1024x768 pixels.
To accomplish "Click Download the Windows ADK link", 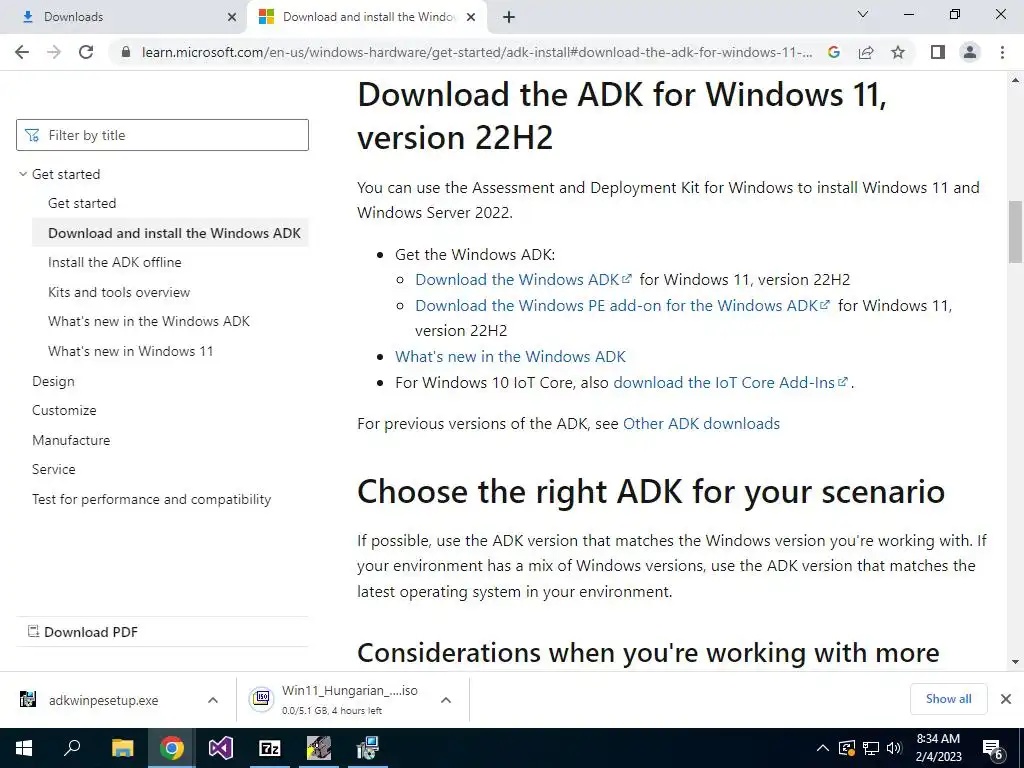I will click(523, 280).
